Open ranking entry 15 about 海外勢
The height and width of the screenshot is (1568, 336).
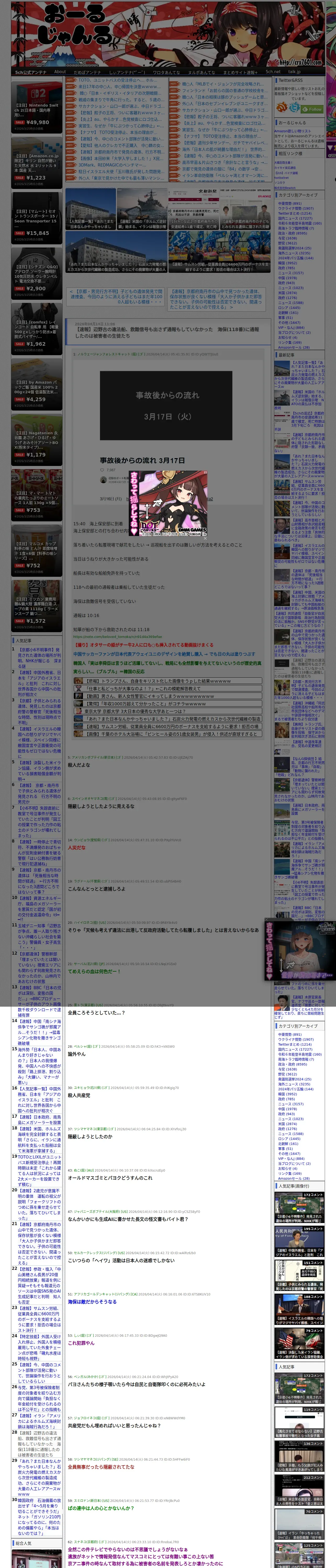(x=39, y=1066)
